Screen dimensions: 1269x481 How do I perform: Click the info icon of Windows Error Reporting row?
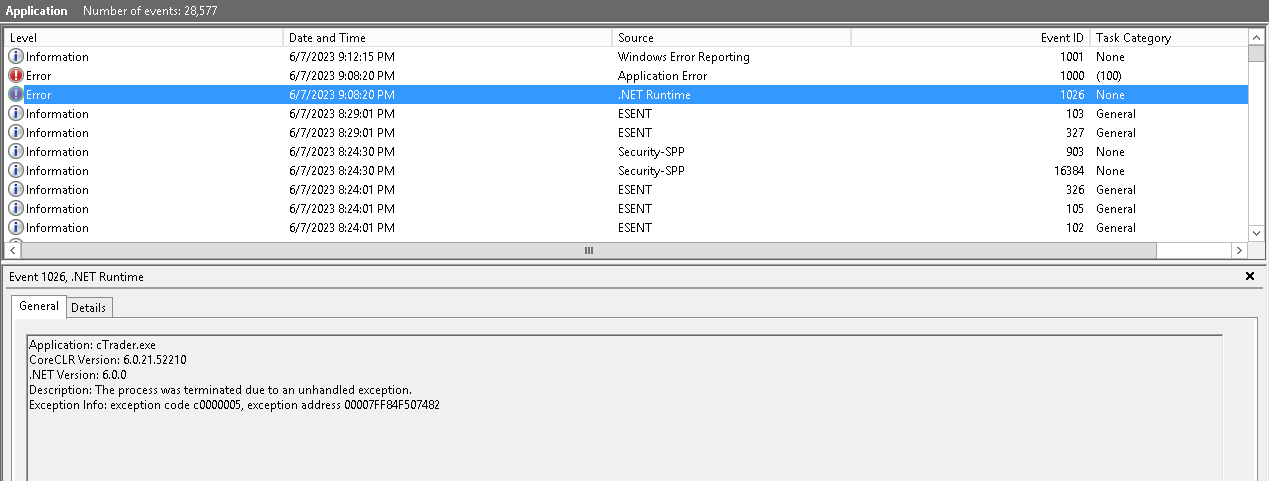coord(16,57)
